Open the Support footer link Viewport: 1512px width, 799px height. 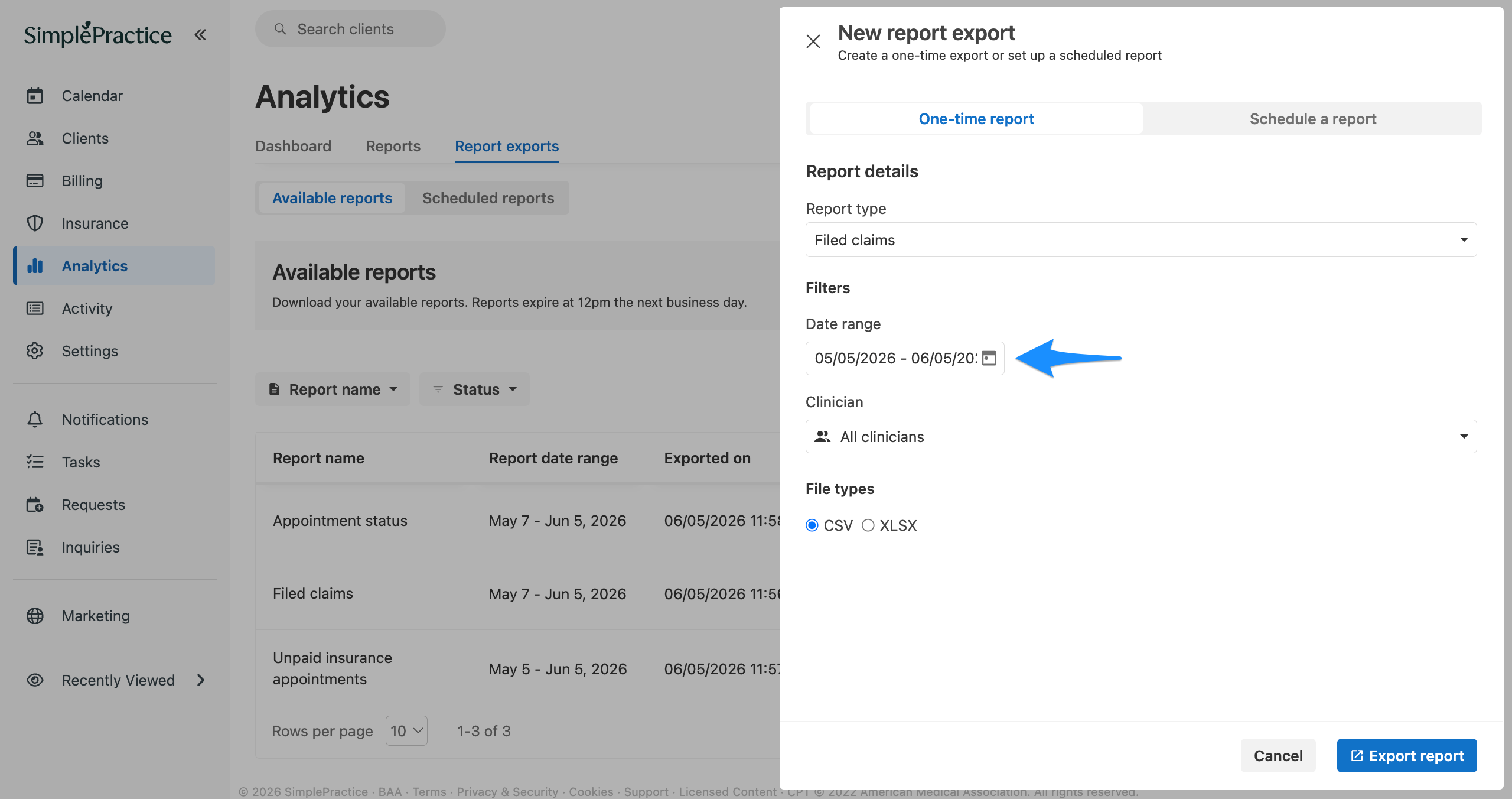point(646,792)
